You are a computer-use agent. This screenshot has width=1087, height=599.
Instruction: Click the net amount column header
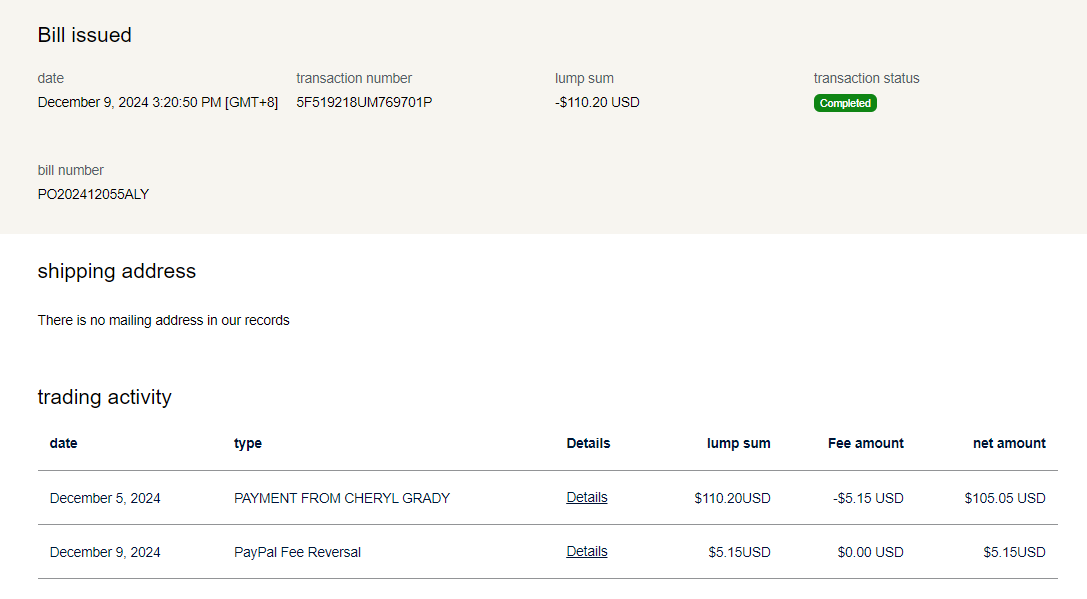pyautogui.click(x=1009, y=443)
